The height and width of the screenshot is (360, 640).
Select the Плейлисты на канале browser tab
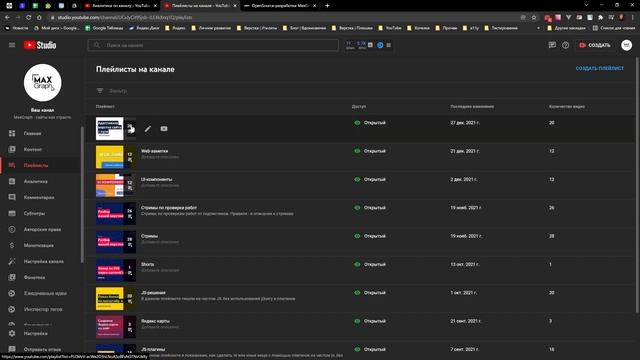point(200,6)
